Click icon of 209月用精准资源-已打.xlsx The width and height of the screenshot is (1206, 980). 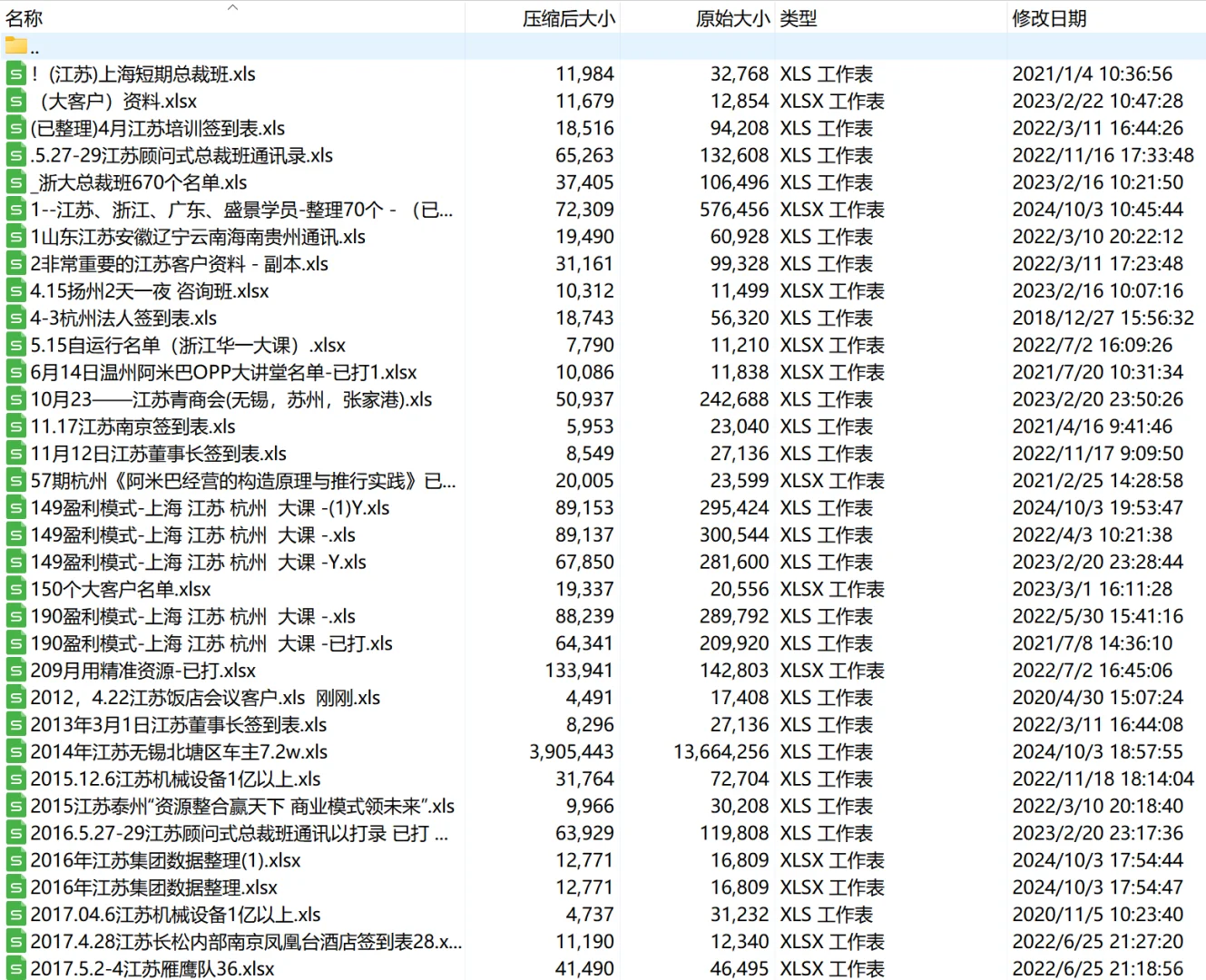(x=16, y=671)
